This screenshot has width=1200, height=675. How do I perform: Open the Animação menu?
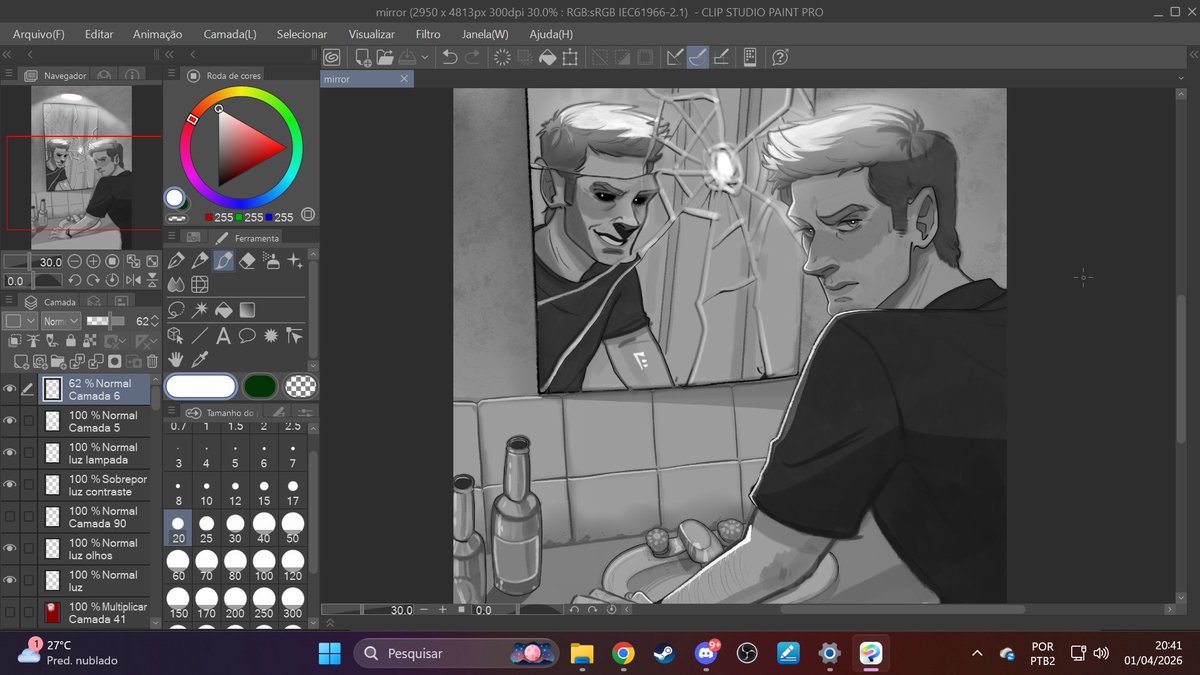coord(158,34)
